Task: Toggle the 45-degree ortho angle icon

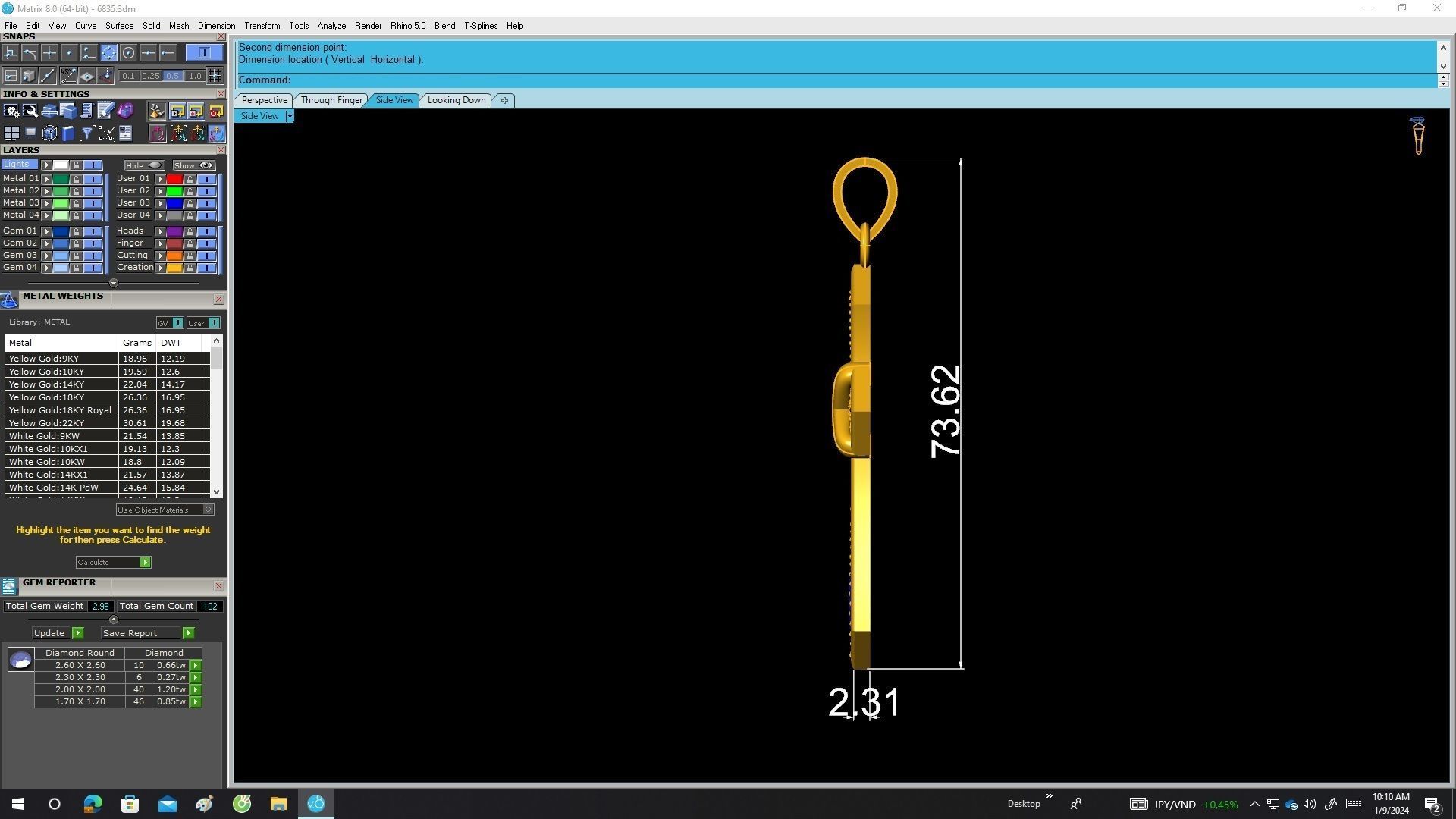Action: (67, 75)
